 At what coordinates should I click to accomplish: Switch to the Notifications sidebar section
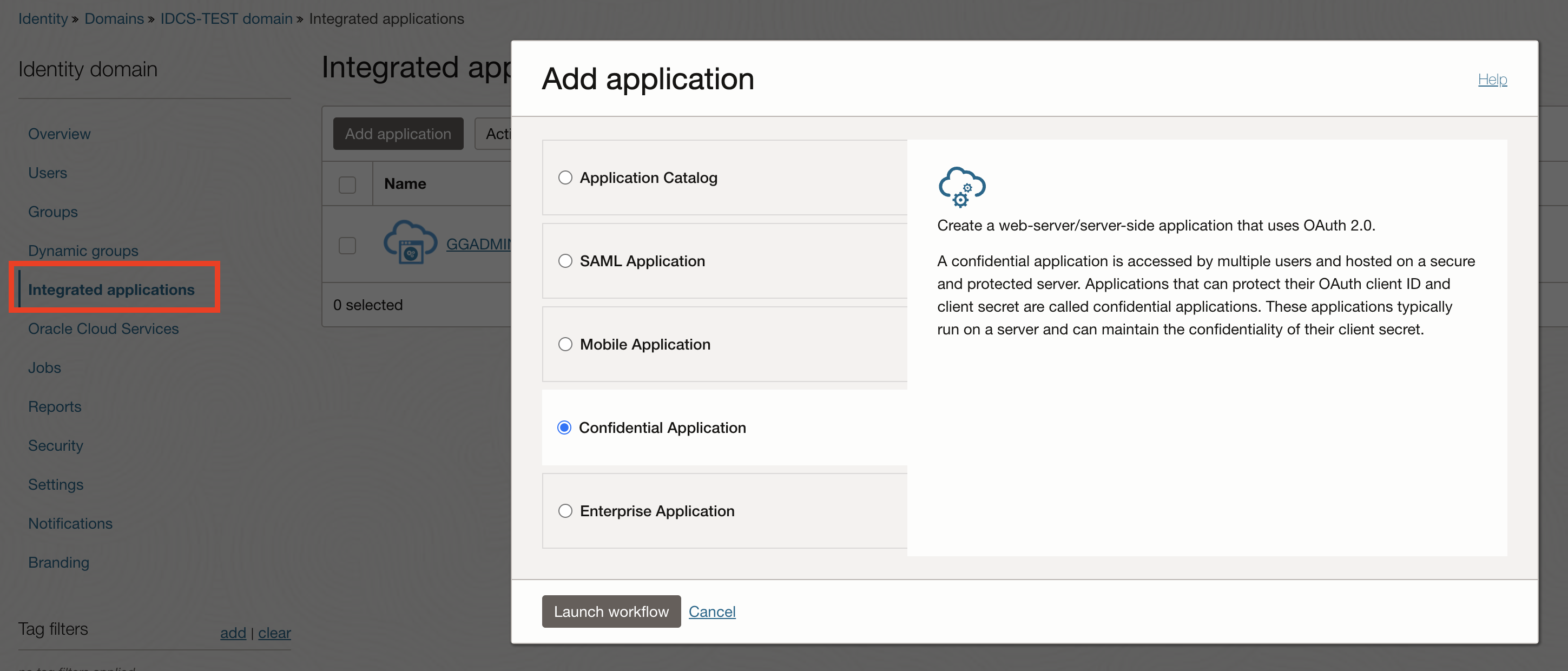(70, 523)
